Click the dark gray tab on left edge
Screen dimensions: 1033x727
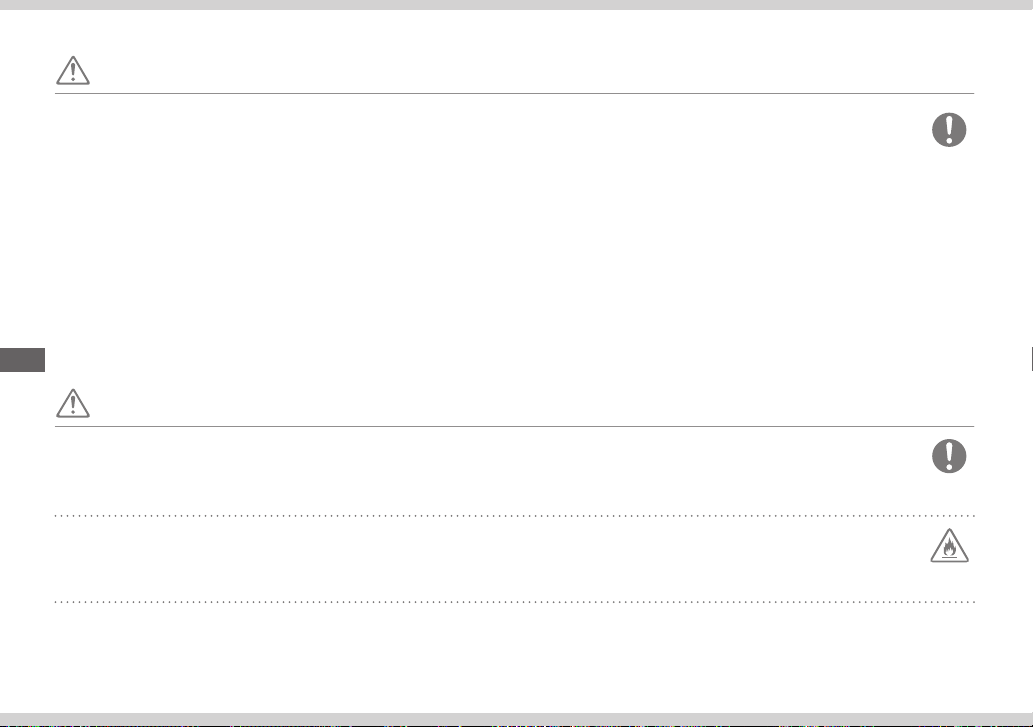22,360
